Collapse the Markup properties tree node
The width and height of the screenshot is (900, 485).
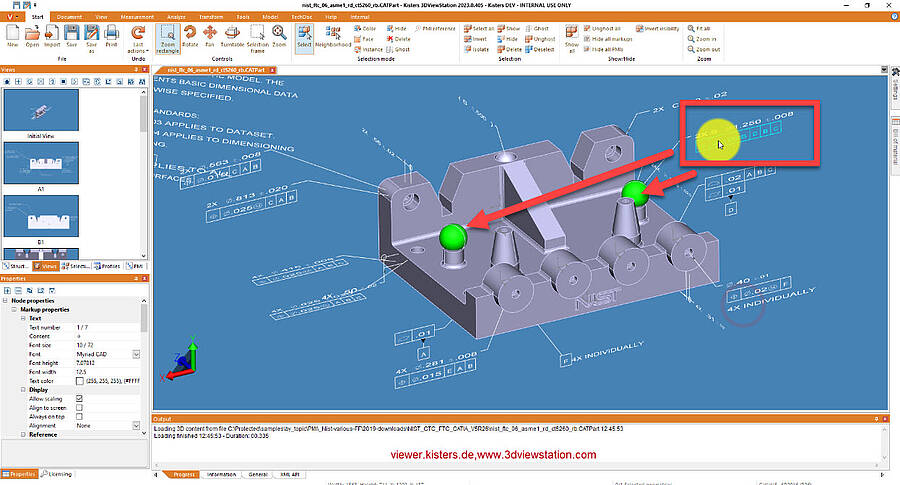(x=14, y=309)
